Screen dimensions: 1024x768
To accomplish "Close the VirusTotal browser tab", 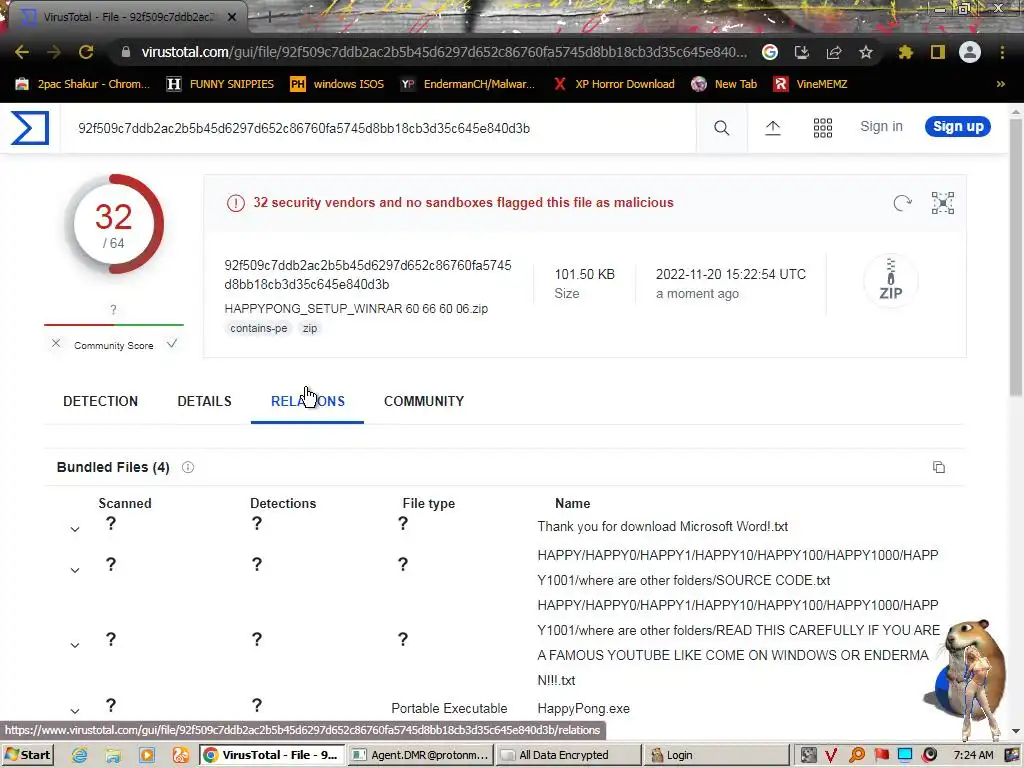I will [x=232, y=17].
